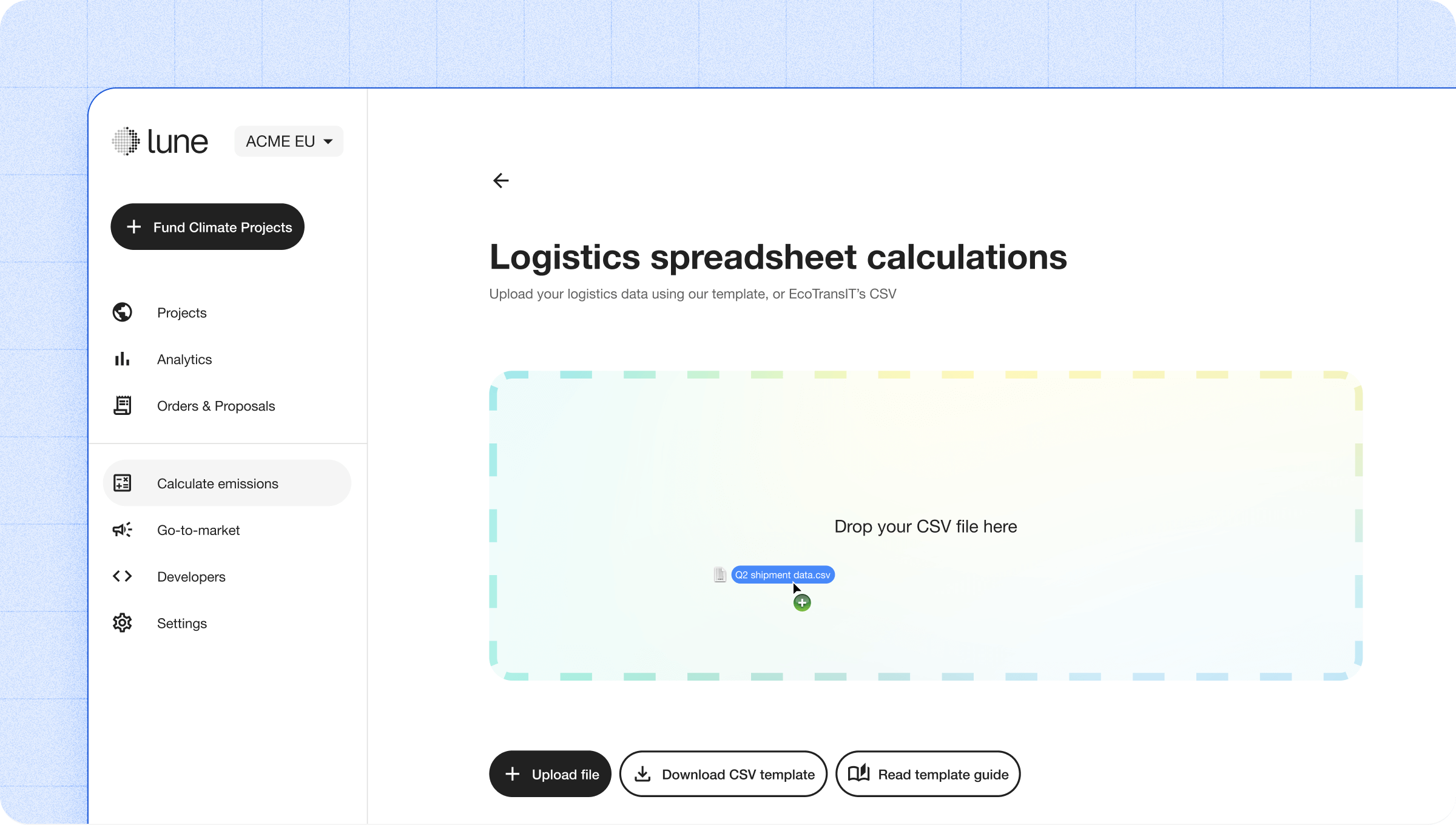This screenshot has width=1456, height=825.
Task: Click the Developers code bracket icon
Action: click(x=122, y=576)
